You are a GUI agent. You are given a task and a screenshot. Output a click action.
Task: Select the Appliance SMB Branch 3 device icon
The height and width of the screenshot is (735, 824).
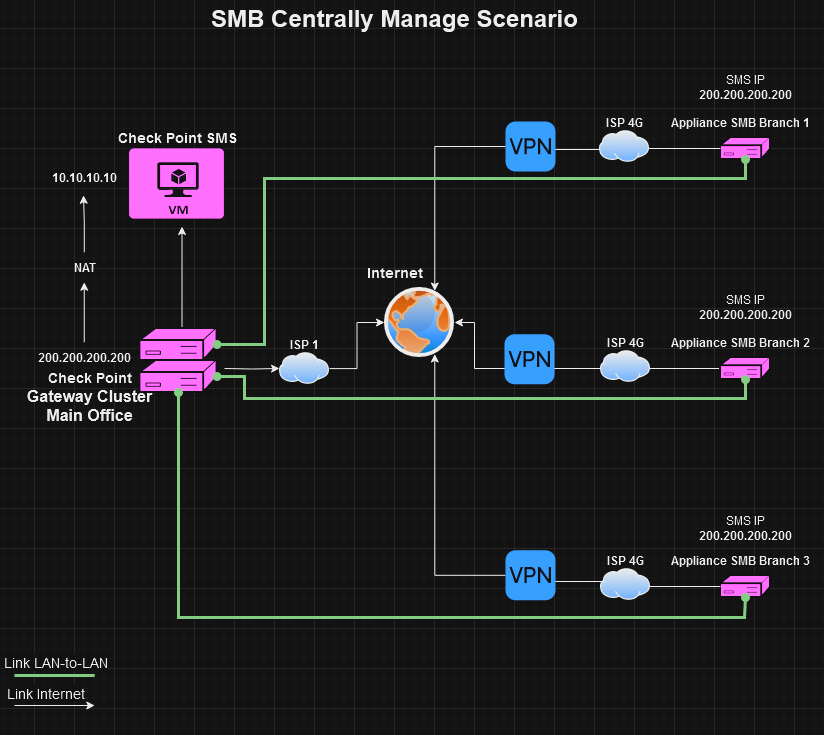click(x=744, y=588)
